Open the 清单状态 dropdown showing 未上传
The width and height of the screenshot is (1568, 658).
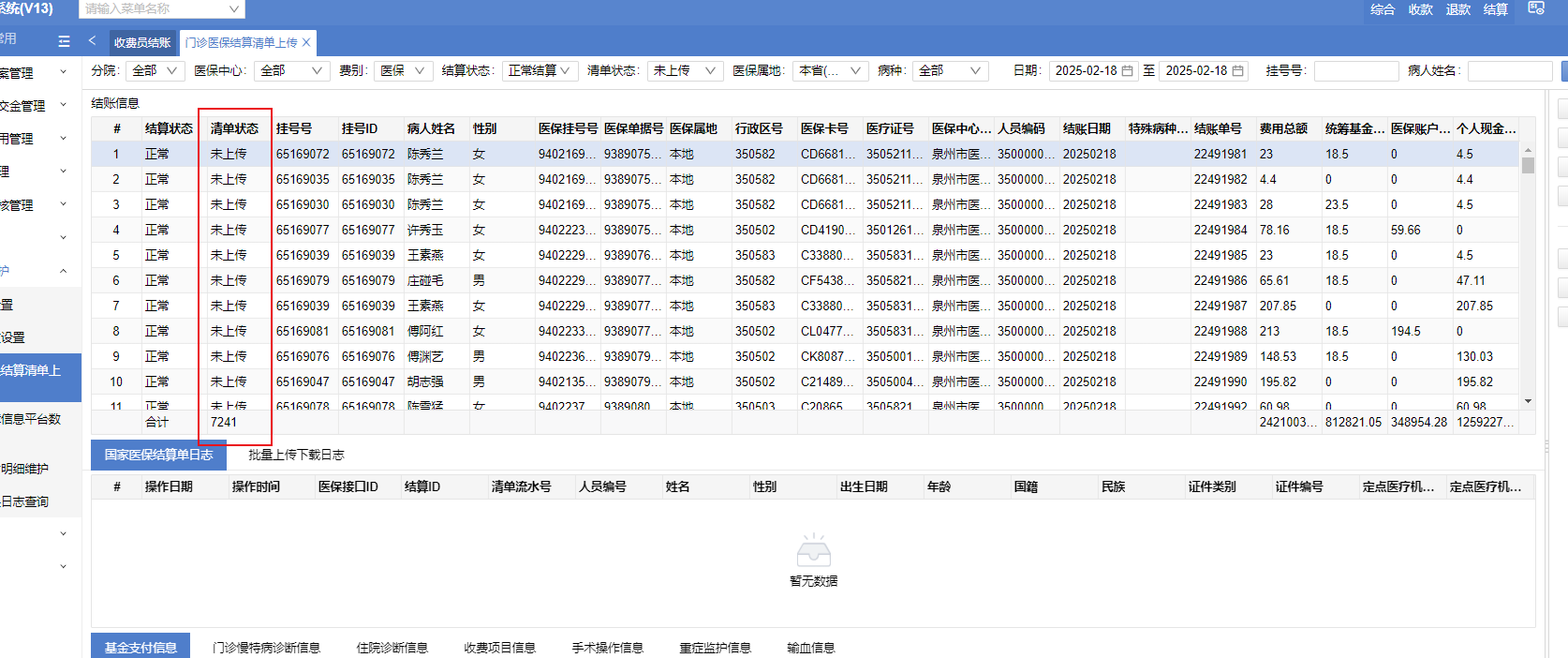(x=685, y=71)
